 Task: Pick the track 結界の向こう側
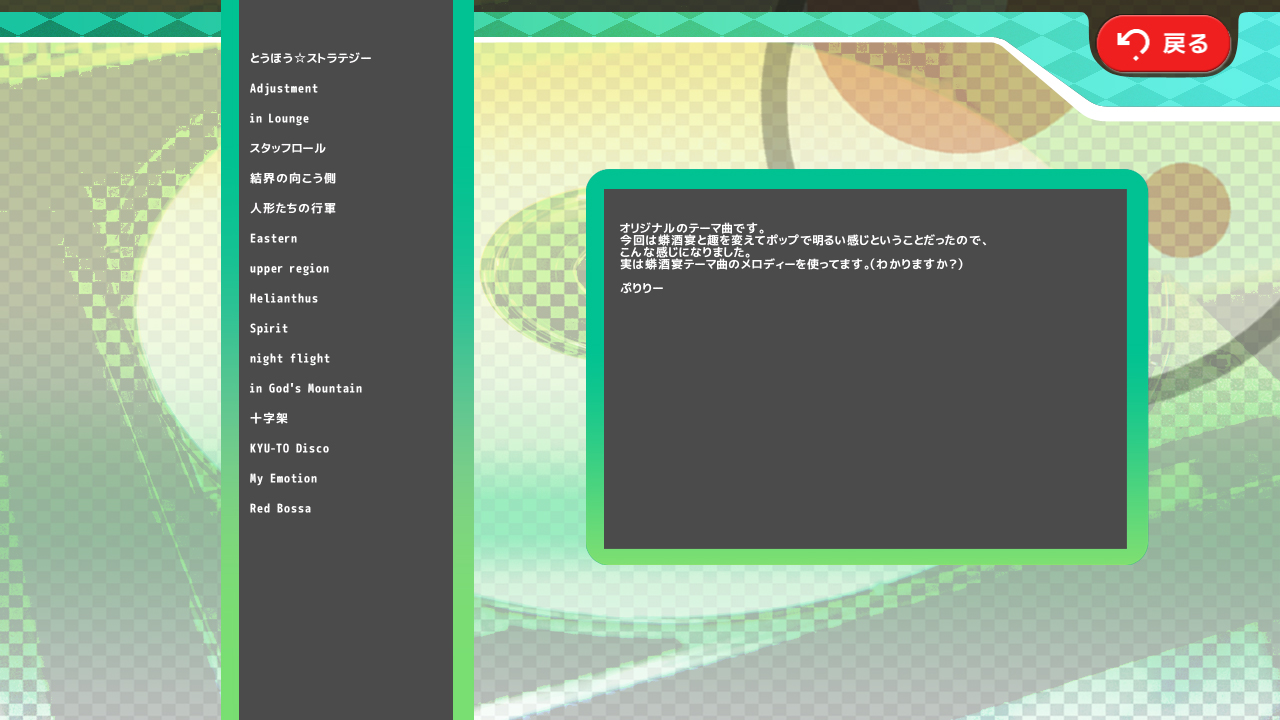293,179
